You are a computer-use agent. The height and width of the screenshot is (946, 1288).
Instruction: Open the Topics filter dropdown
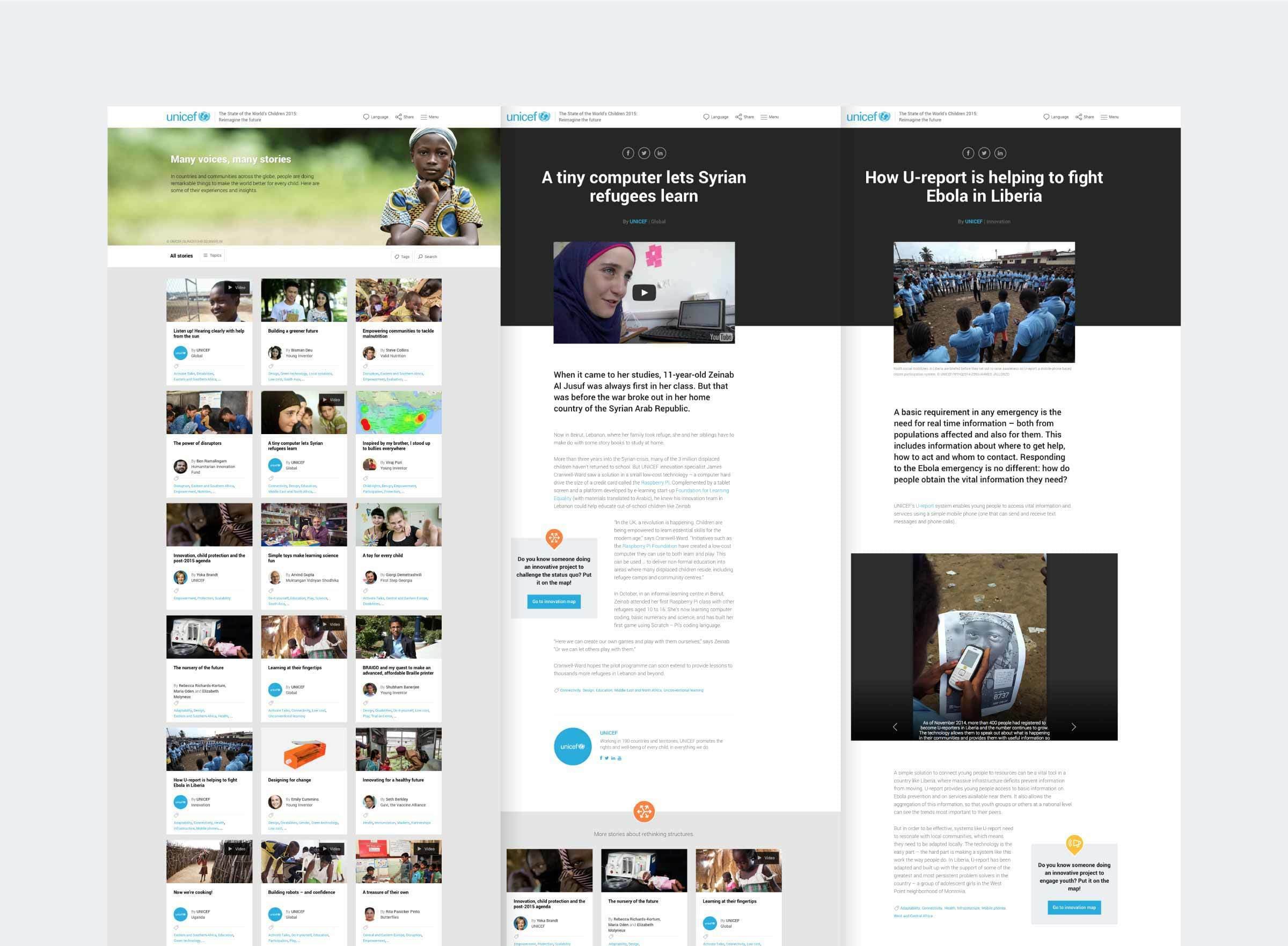point(212,255)
